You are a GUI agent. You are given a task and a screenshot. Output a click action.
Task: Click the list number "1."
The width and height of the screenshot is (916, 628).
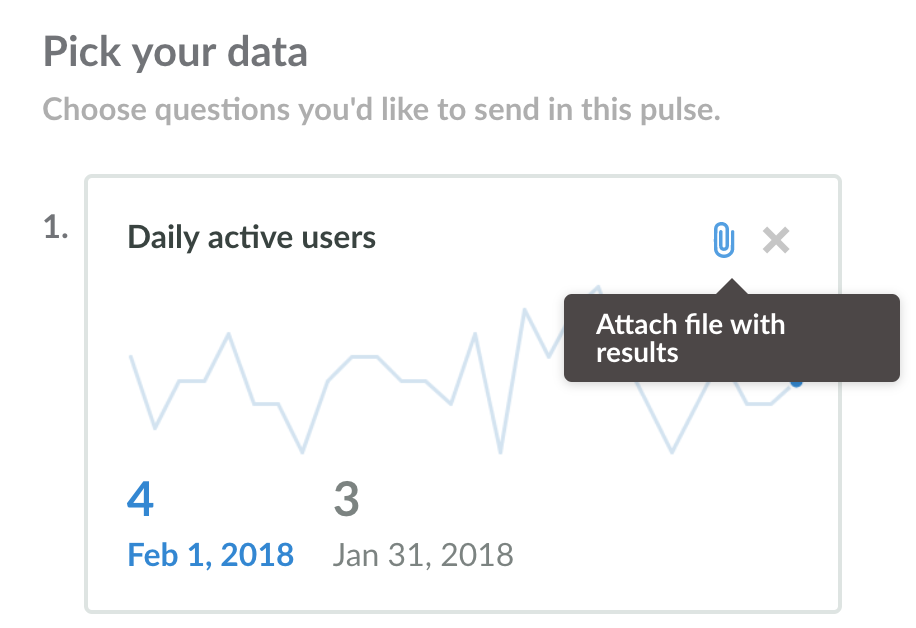point(55,228)
